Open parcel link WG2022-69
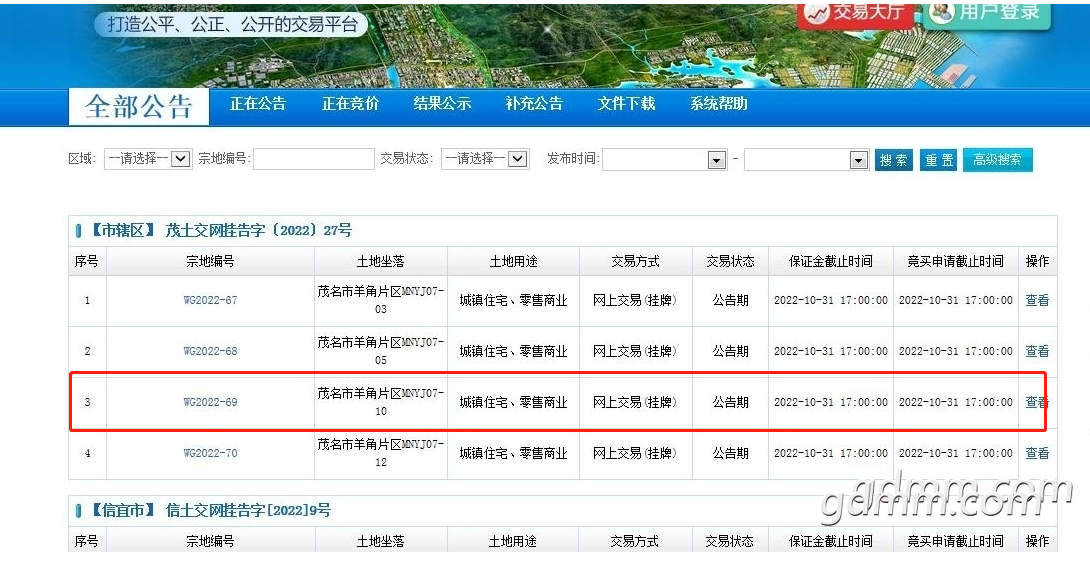The width and height of the screenshot is (1090, 565). [x=210, y=402]
